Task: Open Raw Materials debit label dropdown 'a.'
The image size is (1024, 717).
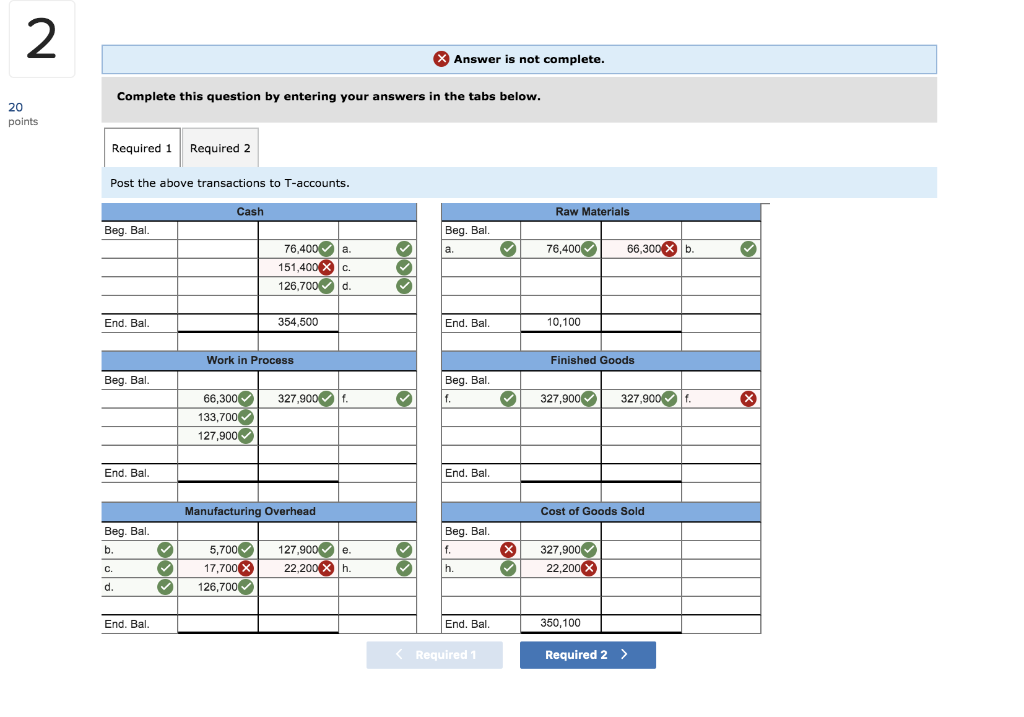Action: pos(481,249)
